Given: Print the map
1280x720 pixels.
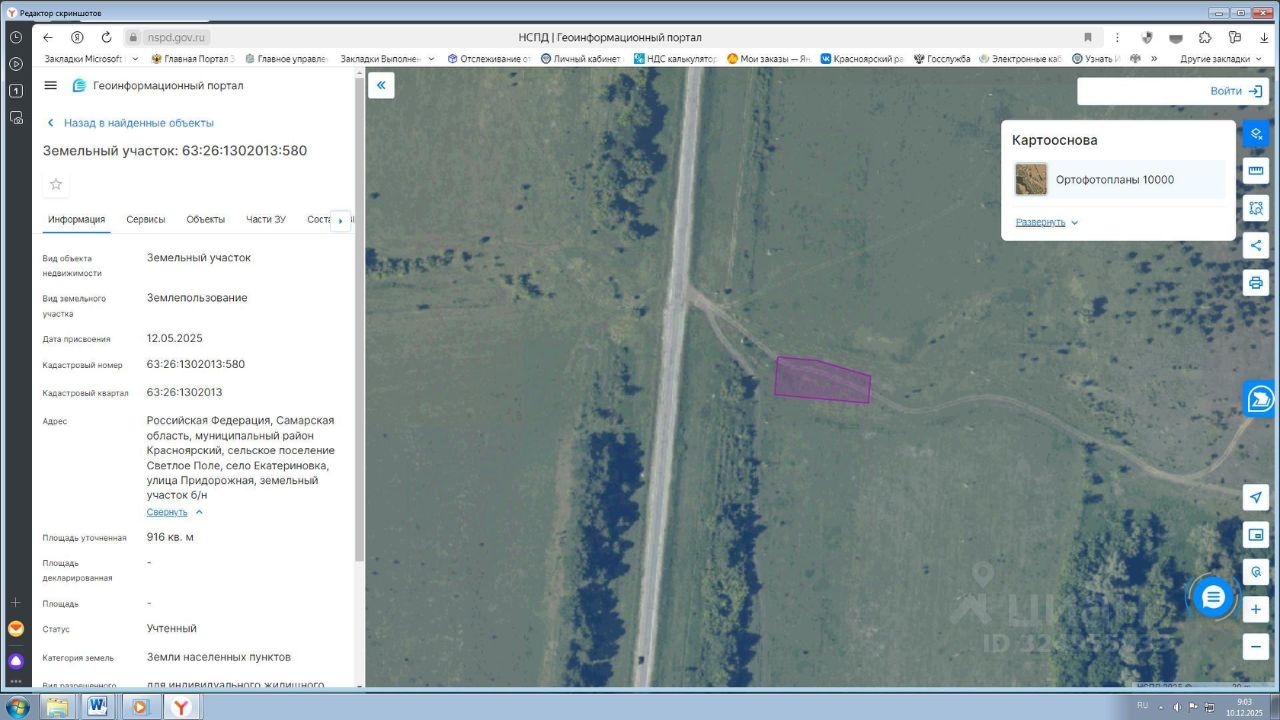Looking at the screenshot, I should click(x=1256, y=282).
